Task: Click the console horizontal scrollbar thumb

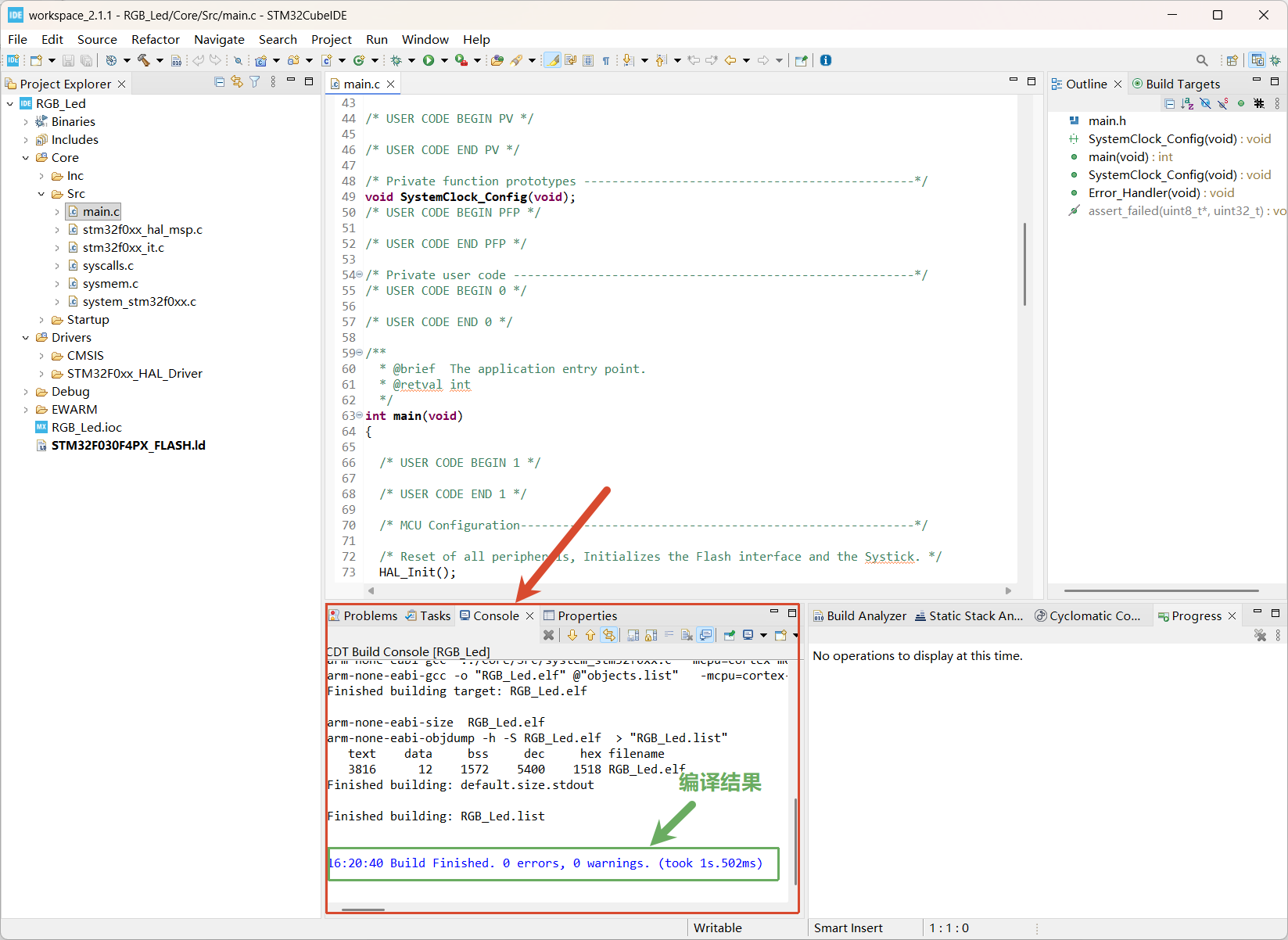Action: 363,910
